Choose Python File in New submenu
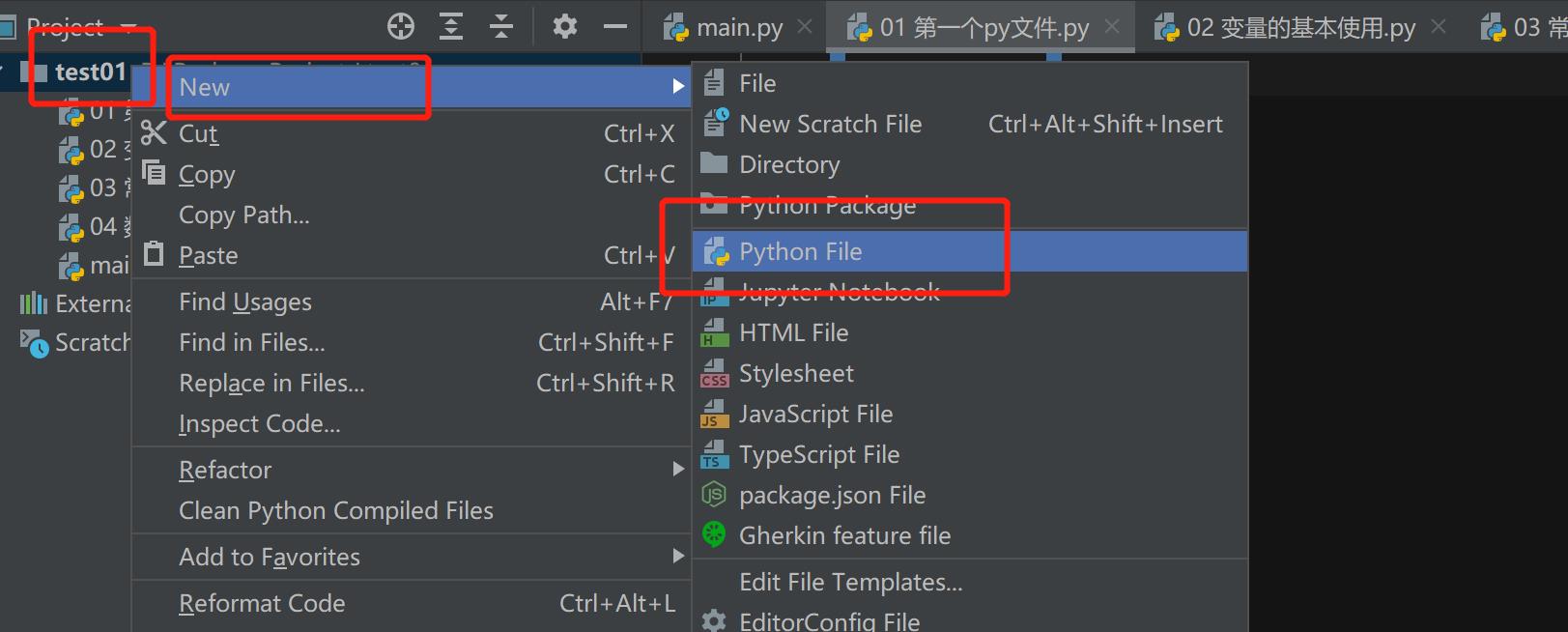 point(970,251)
